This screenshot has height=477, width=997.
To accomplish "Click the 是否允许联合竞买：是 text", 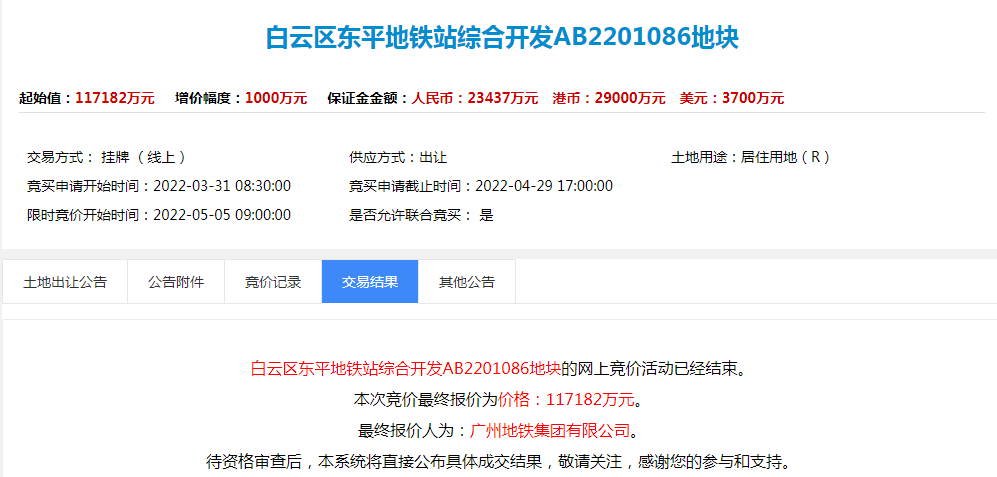I will [421, 215].
